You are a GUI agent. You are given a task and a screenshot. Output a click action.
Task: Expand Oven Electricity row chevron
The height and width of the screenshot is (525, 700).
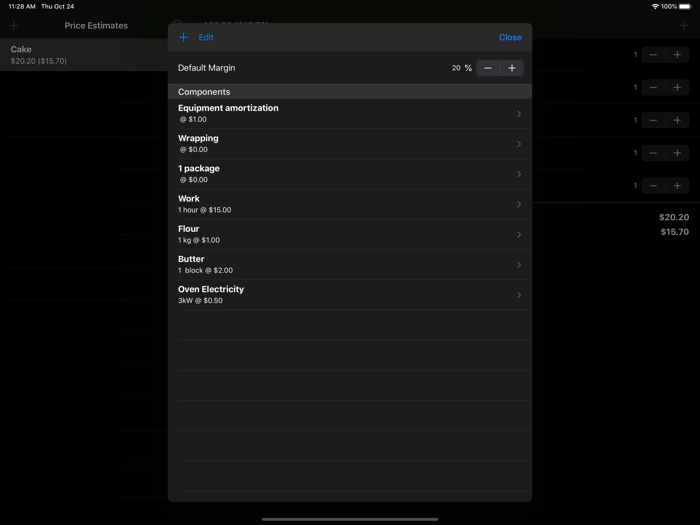coord(519,295)
